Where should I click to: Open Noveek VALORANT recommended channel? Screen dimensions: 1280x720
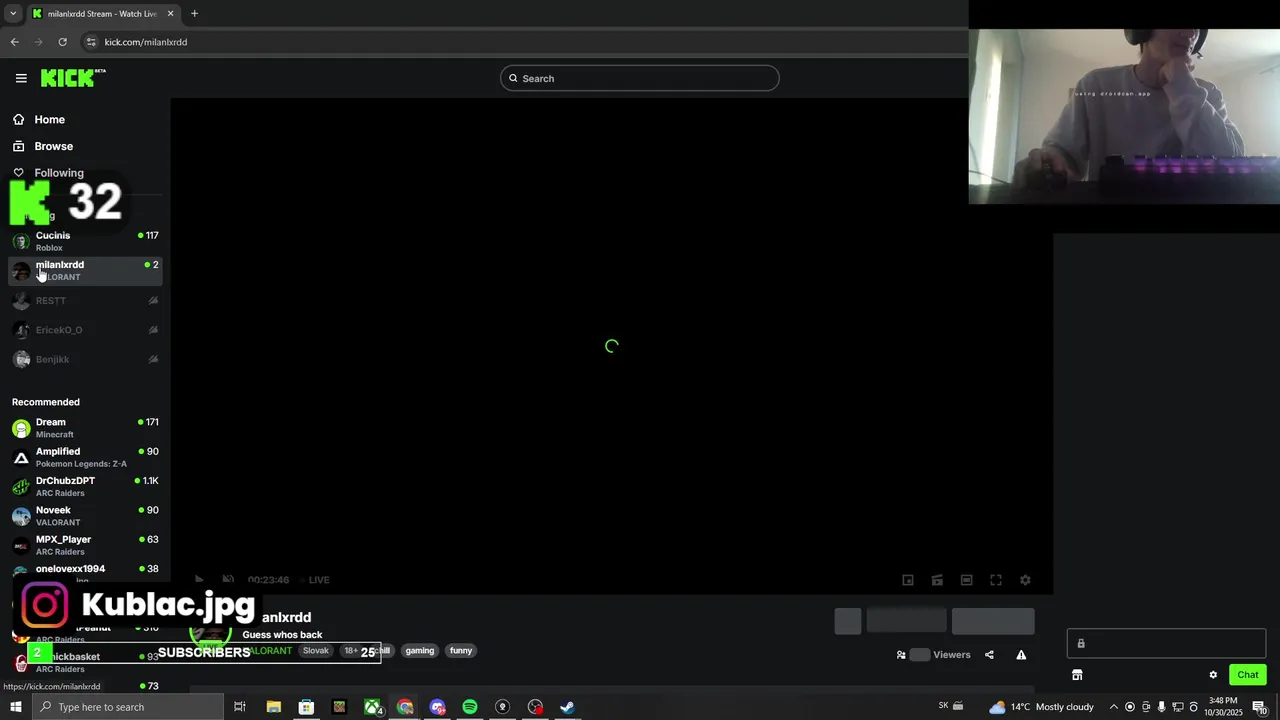[x=85, y=516]
